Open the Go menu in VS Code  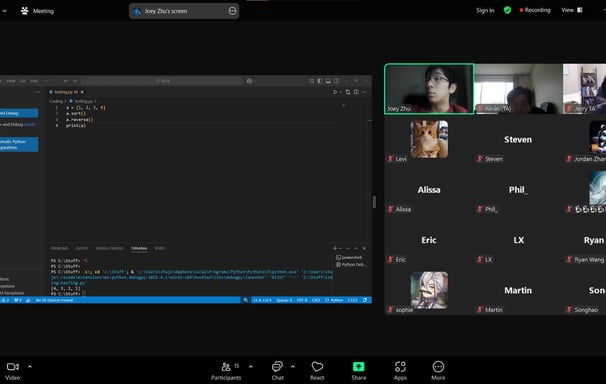tap(23, 81)
